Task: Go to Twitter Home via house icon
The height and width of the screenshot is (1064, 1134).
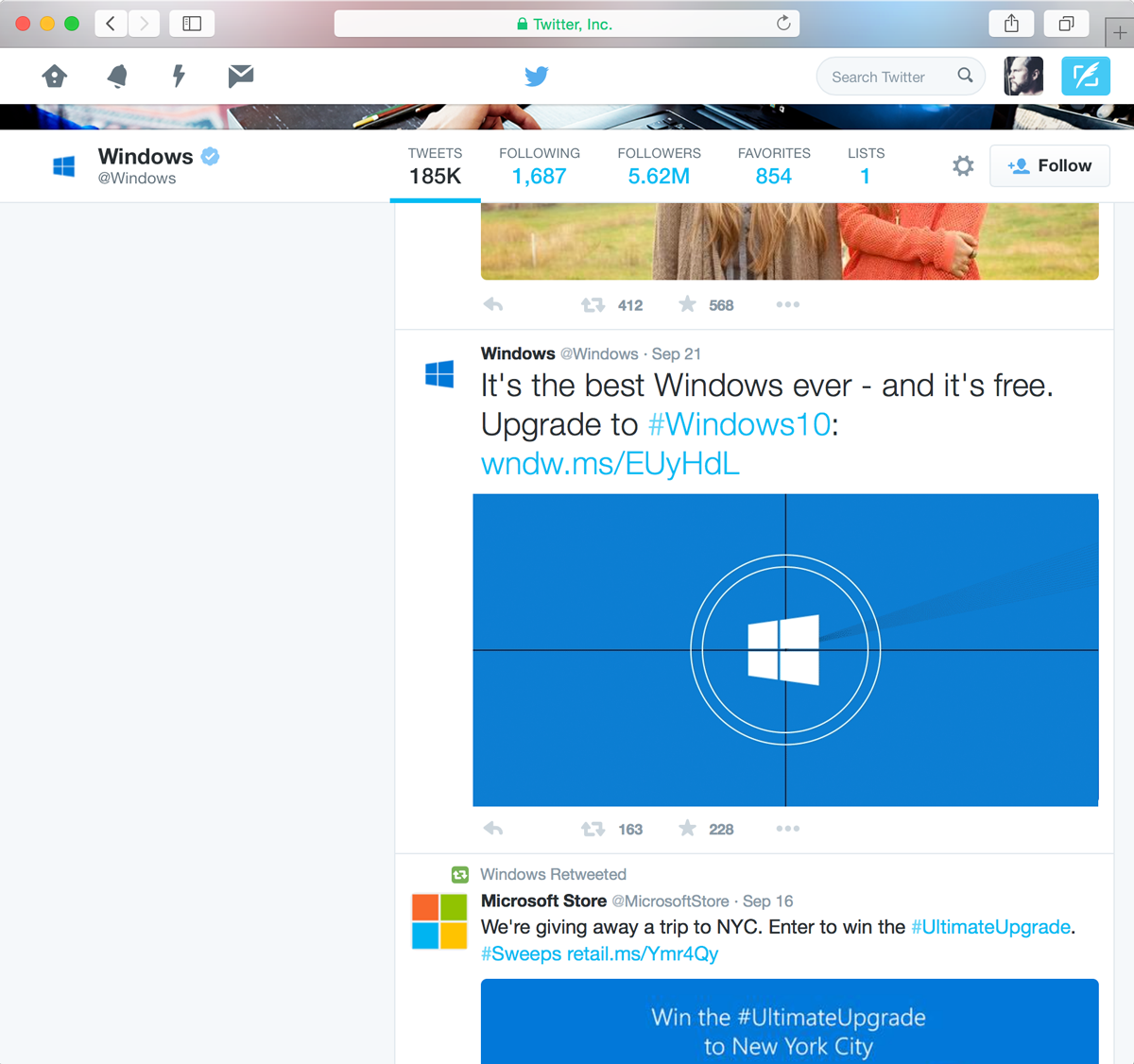Action: pos(55,76)
